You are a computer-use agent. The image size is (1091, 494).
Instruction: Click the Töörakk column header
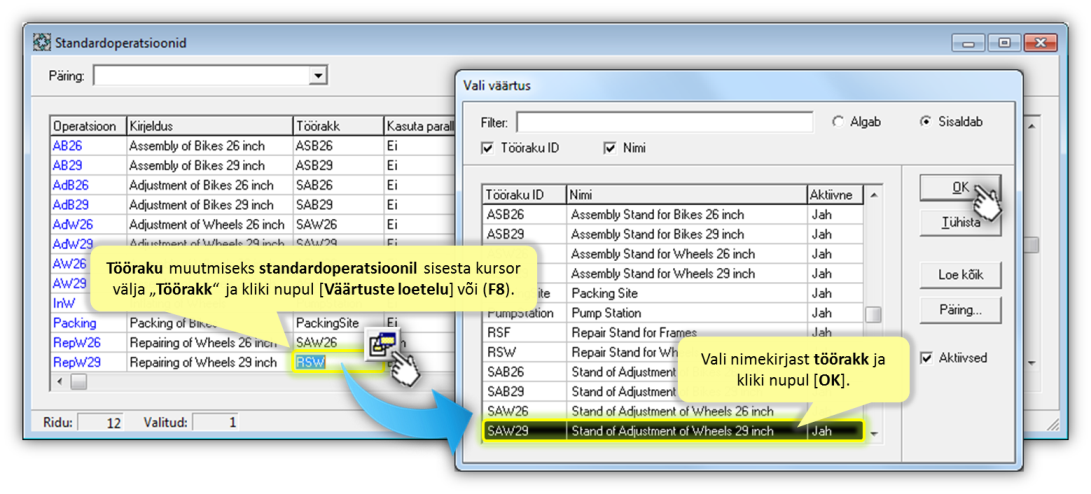tap(338, 126)
